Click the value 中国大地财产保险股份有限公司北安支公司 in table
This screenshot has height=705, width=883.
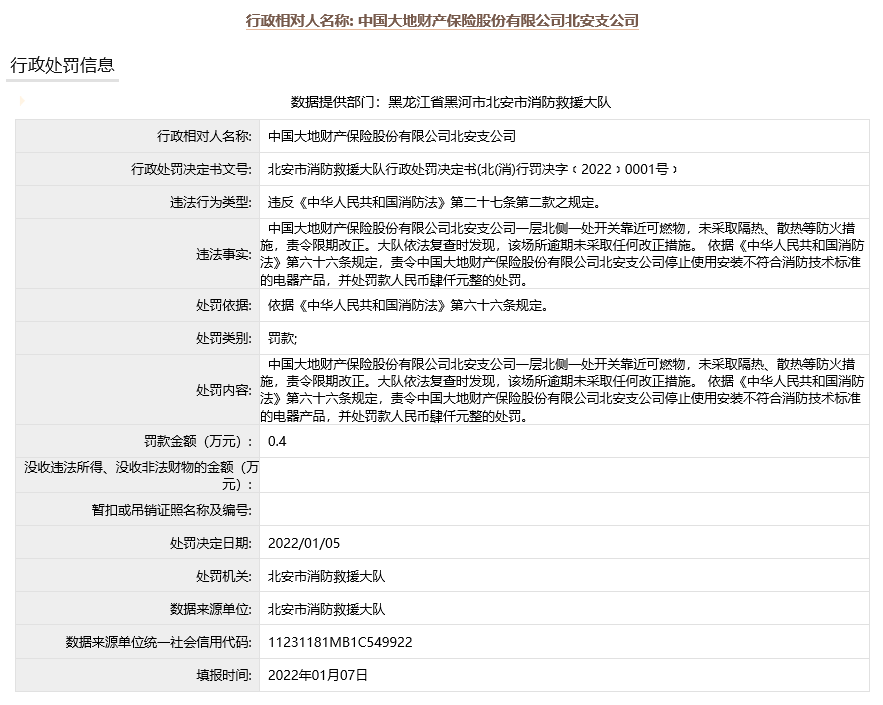point(392,136)
